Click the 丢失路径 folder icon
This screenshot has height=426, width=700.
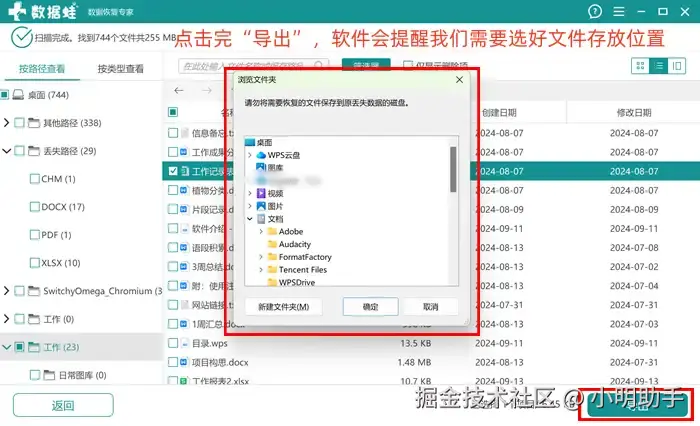[x=34, y=151]
